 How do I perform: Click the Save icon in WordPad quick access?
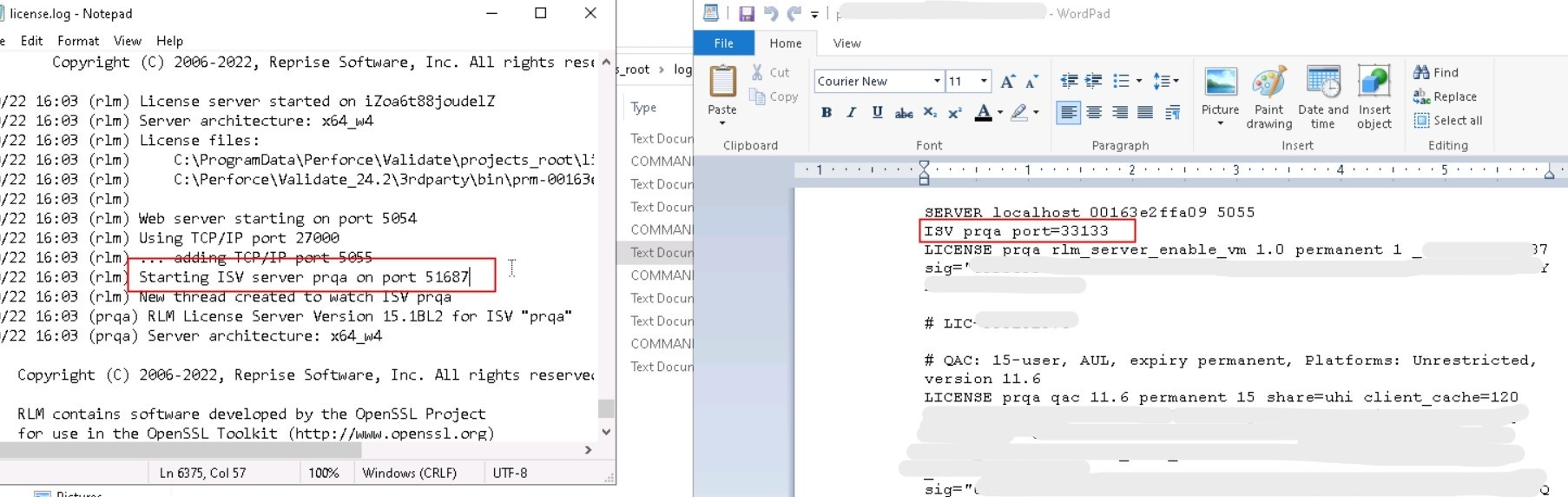click(x=746, y=14)
